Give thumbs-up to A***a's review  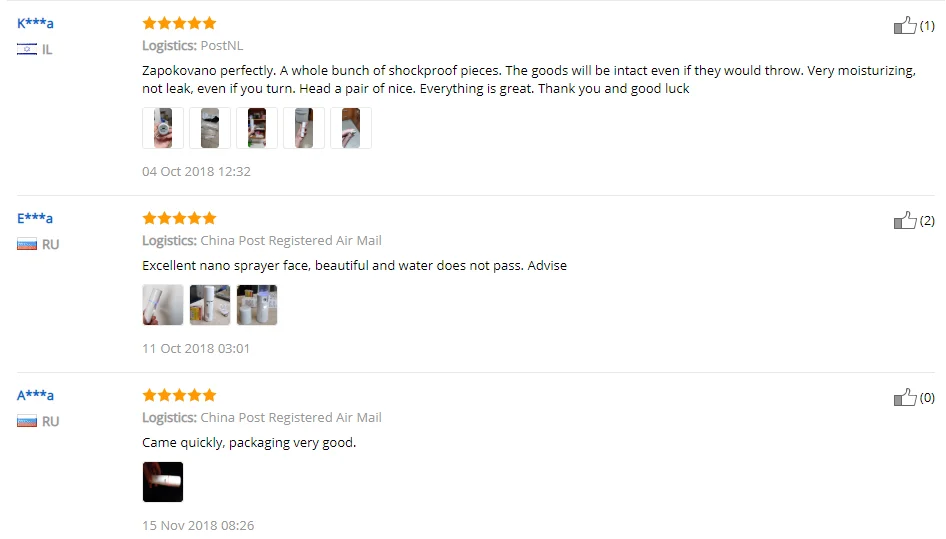point(904,397)
